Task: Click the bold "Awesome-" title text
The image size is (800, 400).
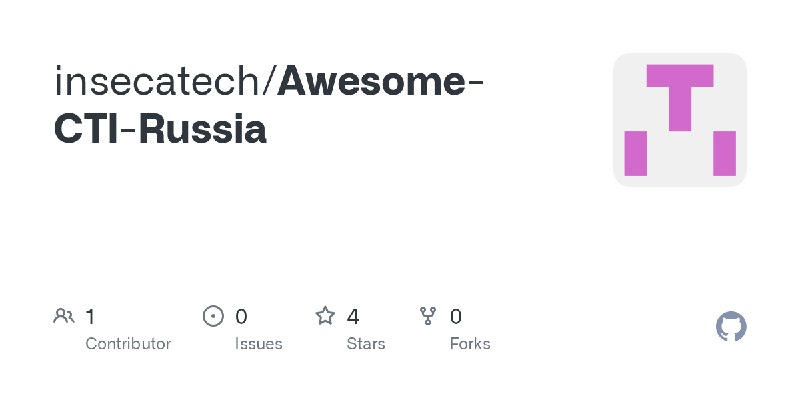Action: 380,82
